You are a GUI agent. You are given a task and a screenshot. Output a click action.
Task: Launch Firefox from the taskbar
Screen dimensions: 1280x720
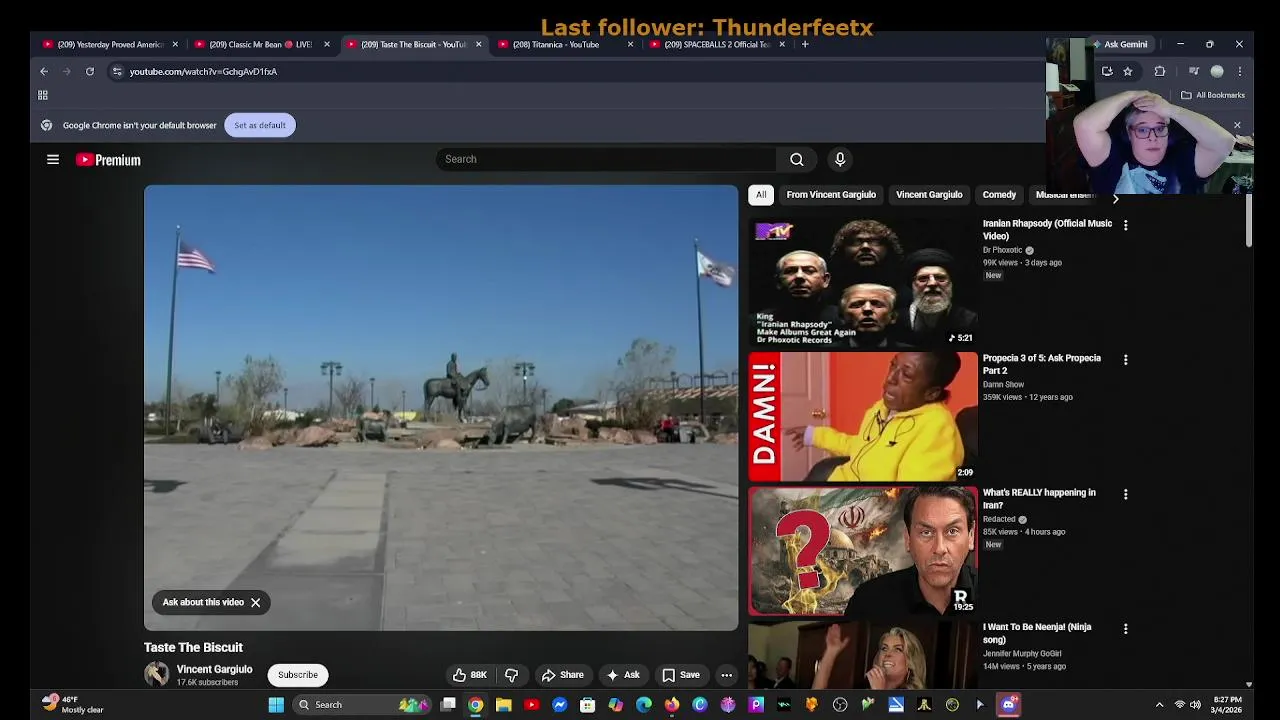[x=672, y=705]
